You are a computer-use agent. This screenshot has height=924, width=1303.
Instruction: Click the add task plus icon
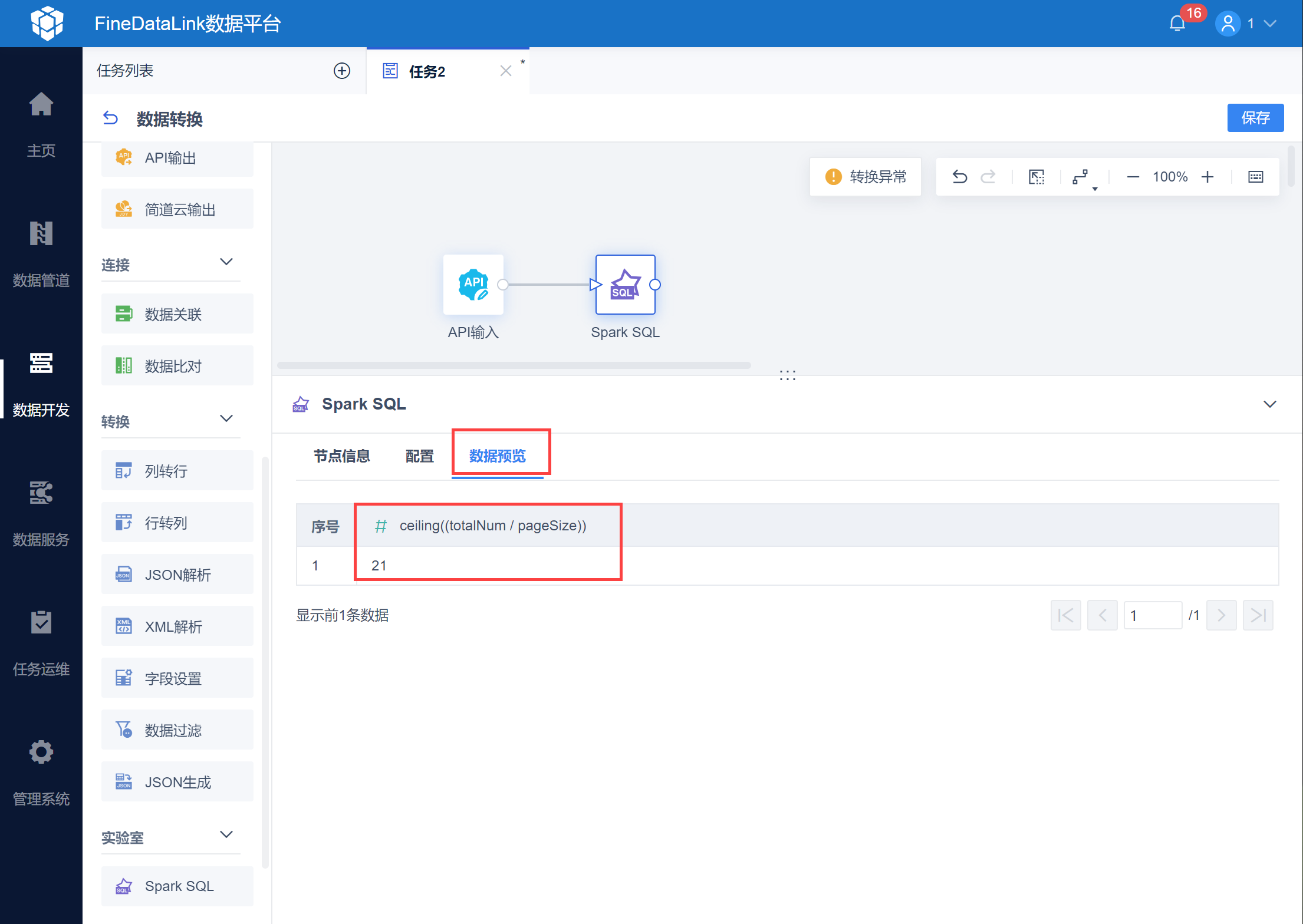342,71
